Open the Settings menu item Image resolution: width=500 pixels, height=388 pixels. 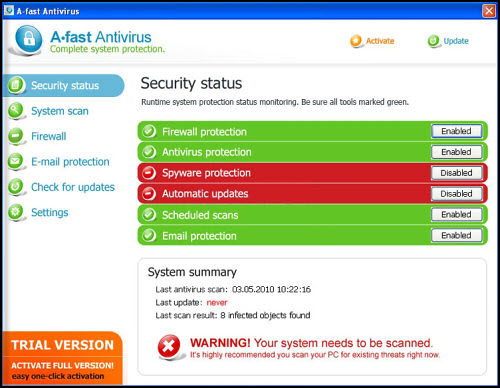[x=50, y=213]
